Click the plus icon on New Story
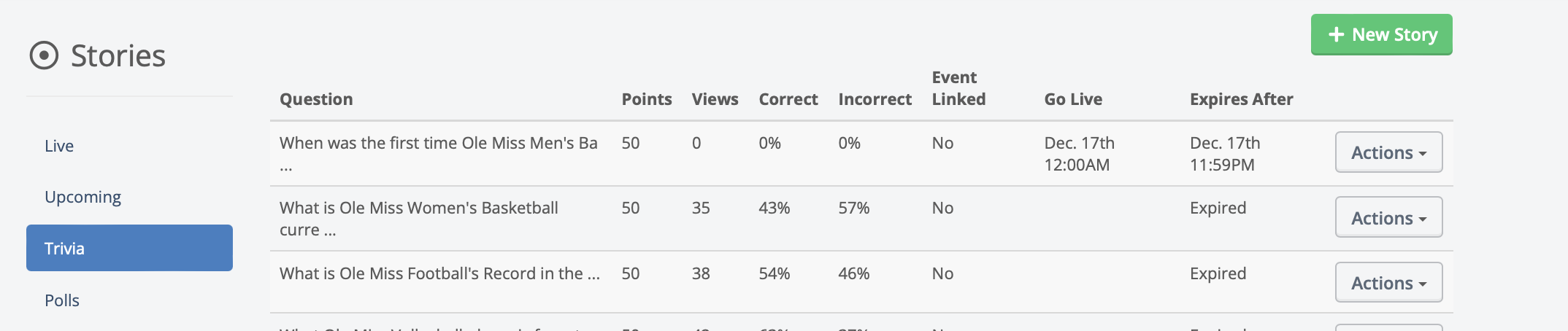This screenshot has width=1568, height=331. point(1336,35)
